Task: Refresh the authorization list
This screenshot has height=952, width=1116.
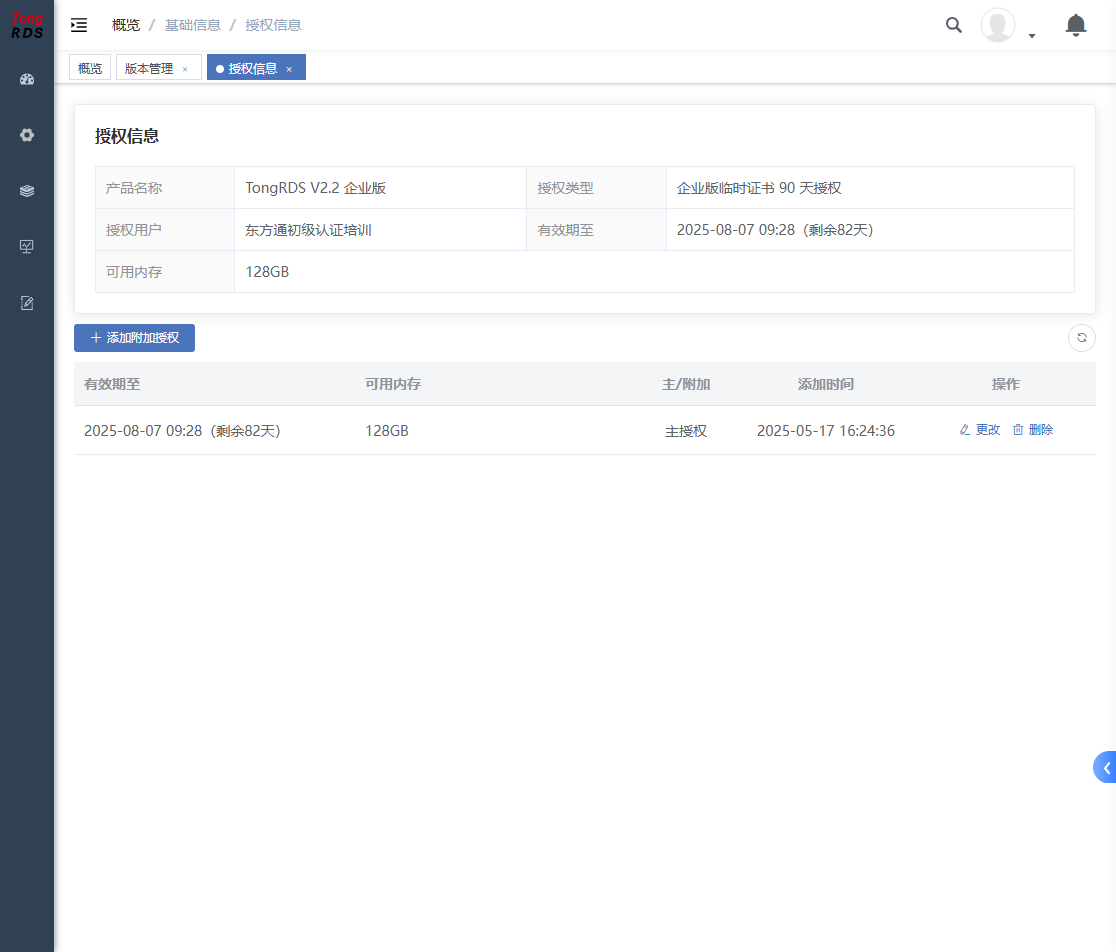Action: click(x=1082, y=338)
